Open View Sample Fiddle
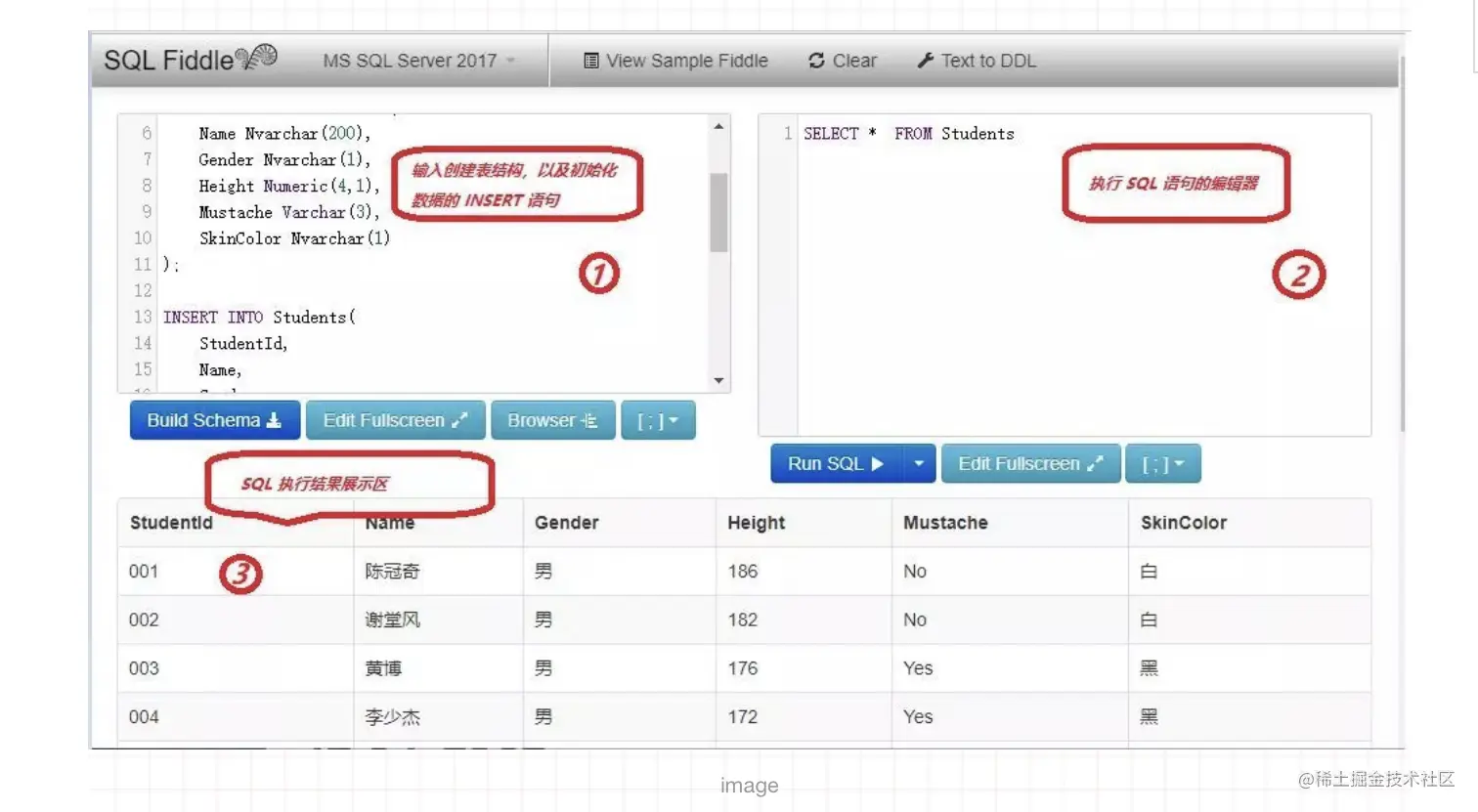This screenshot has width=1478, height=812. [x=675, y=61]
